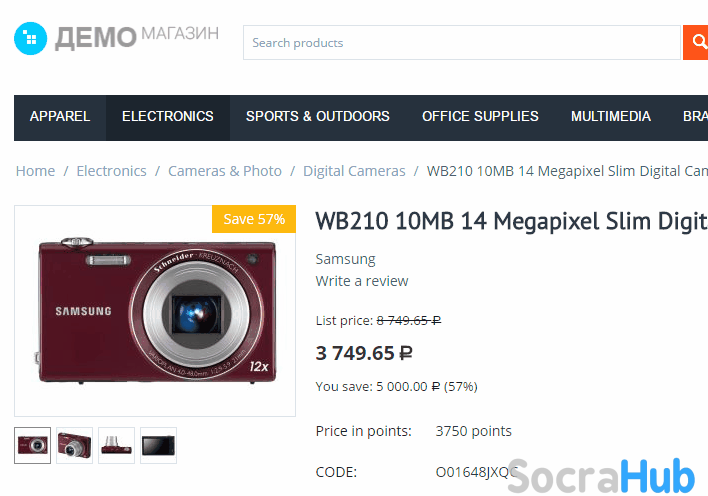Select the third top-view camera thumbnail
Viewport: 708px width, 496px height.
(116, 445)
